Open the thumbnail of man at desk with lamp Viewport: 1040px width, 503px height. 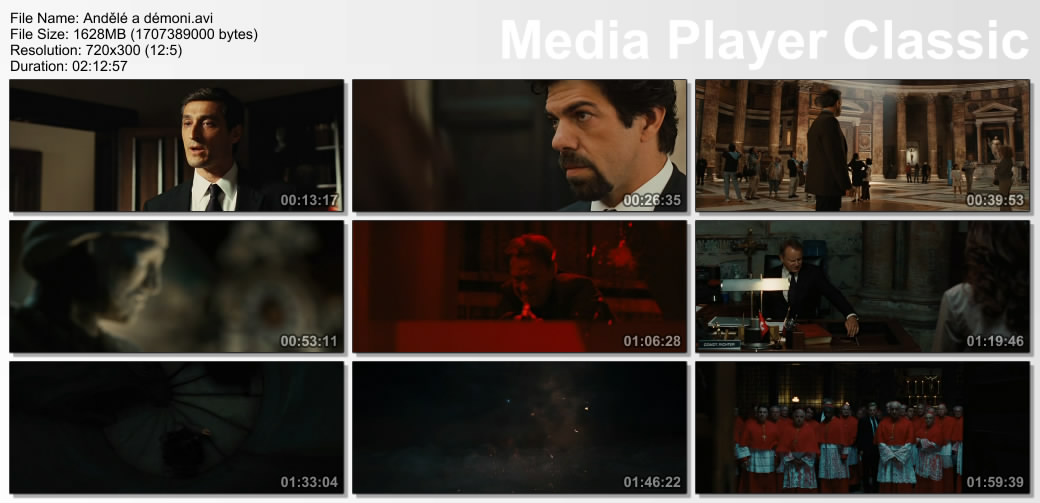click(862, 286)
